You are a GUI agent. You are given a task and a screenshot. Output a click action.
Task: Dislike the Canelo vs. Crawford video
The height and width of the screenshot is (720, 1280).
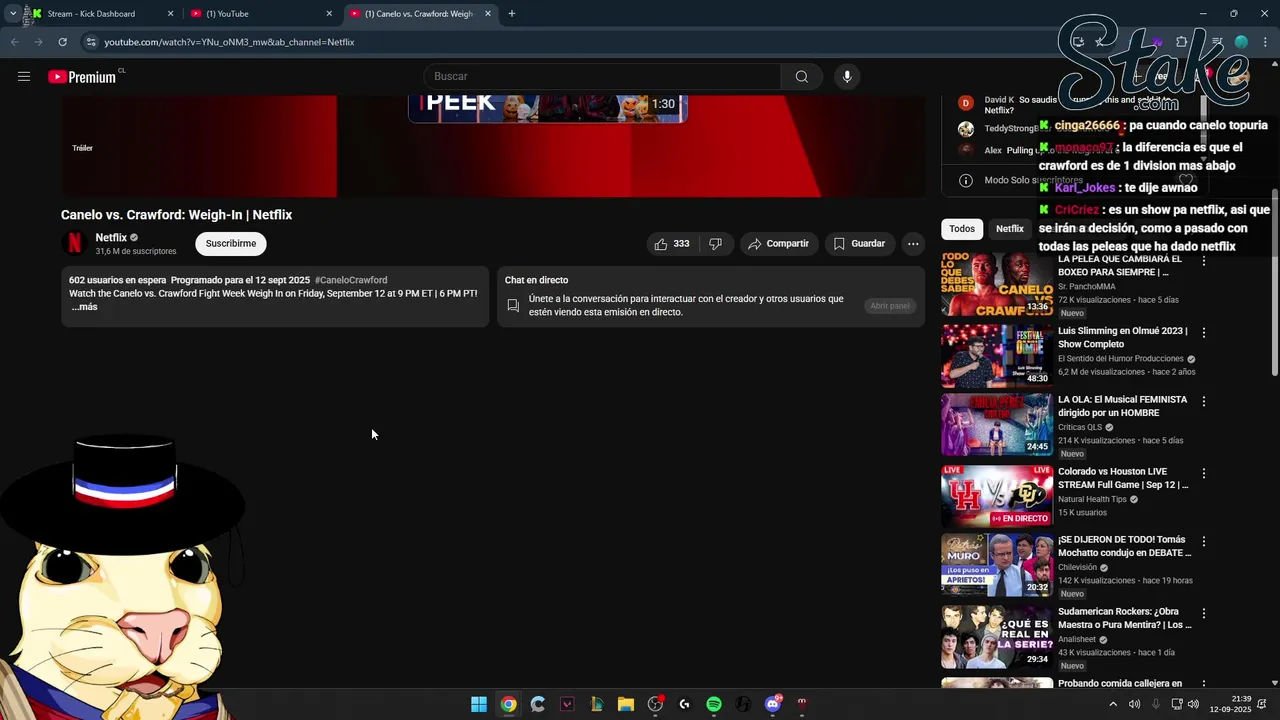715,243
